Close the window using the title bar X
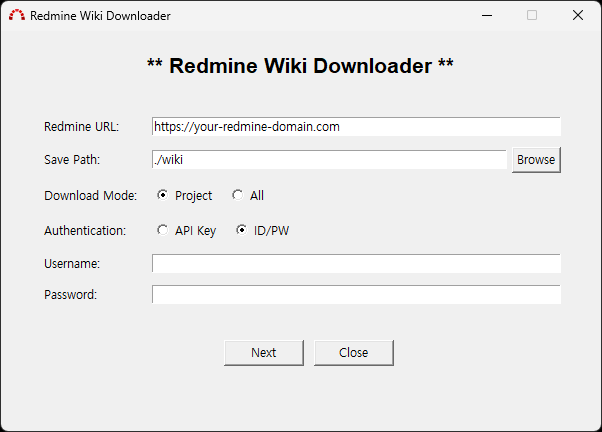 (x=577, y=16)
